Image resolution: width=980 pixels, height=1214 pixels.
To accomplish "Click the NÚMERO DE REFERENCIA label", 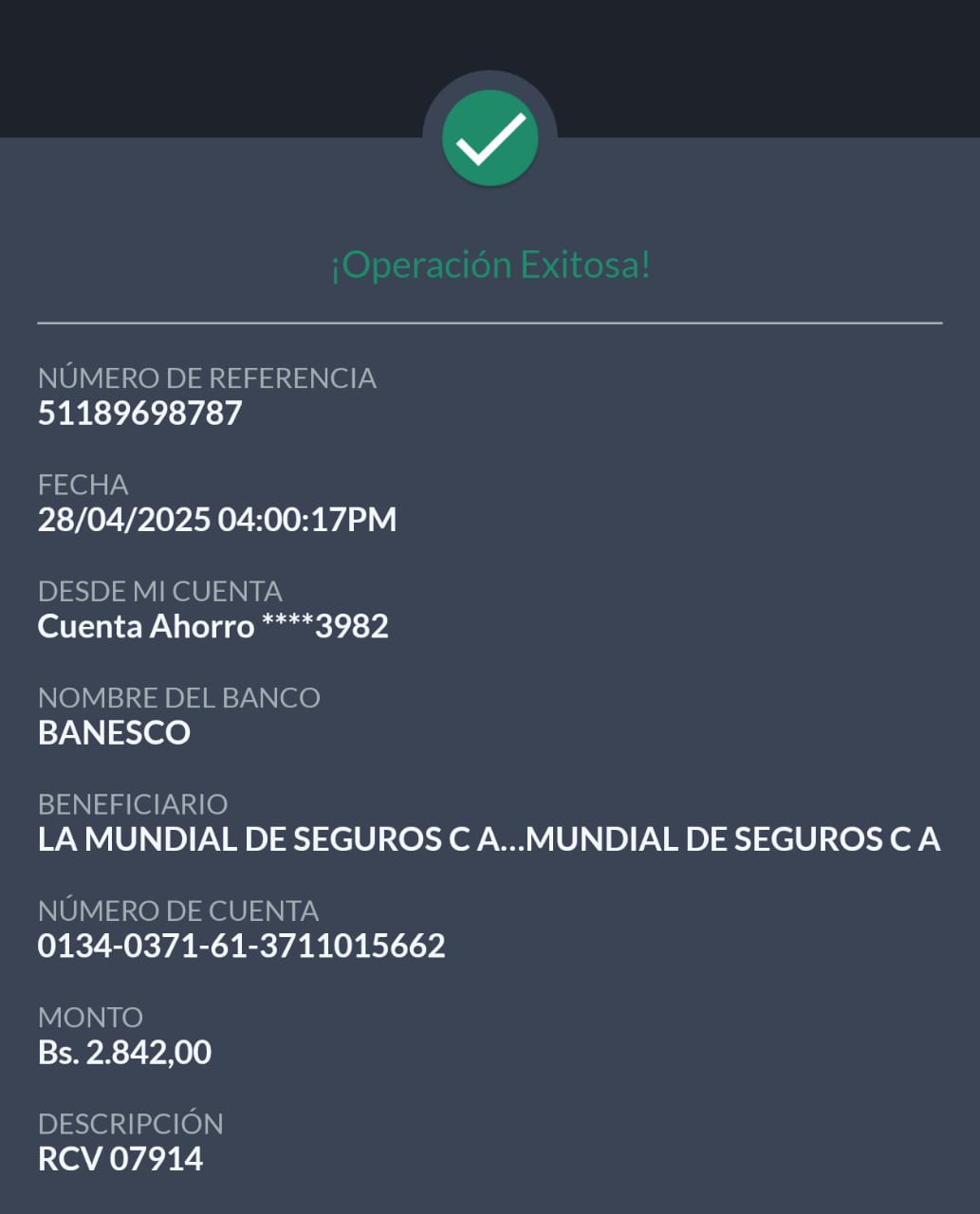I will (207, 378).
